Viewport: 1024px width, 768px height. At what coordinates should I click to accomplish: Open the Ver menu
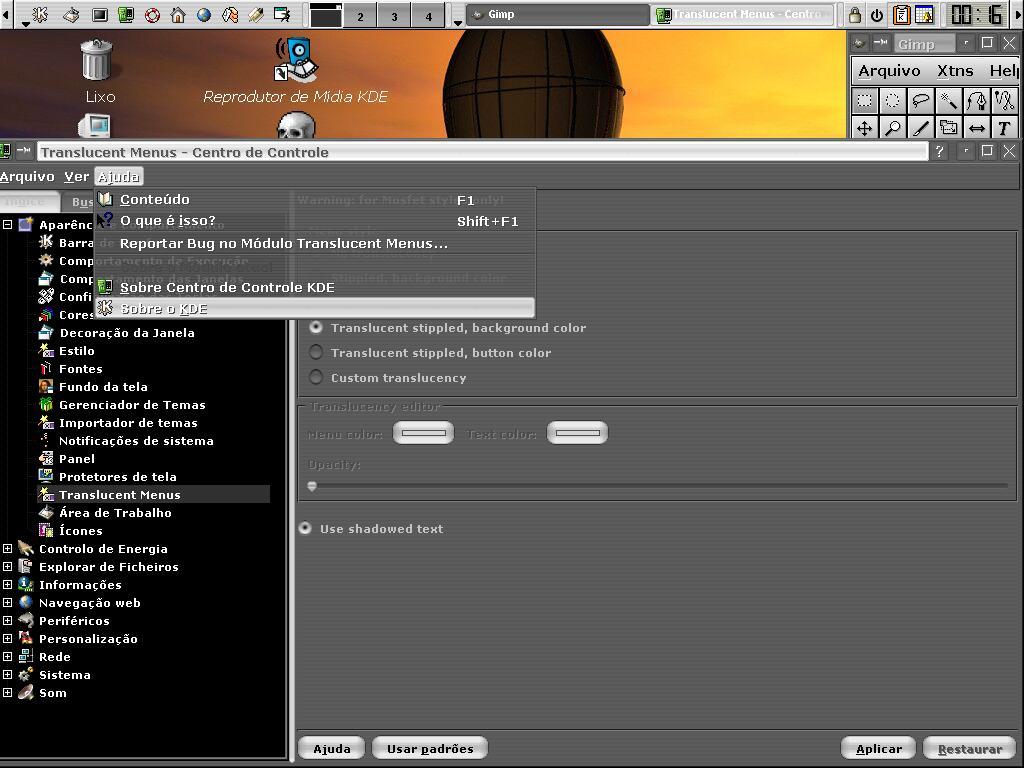point(76,176)
